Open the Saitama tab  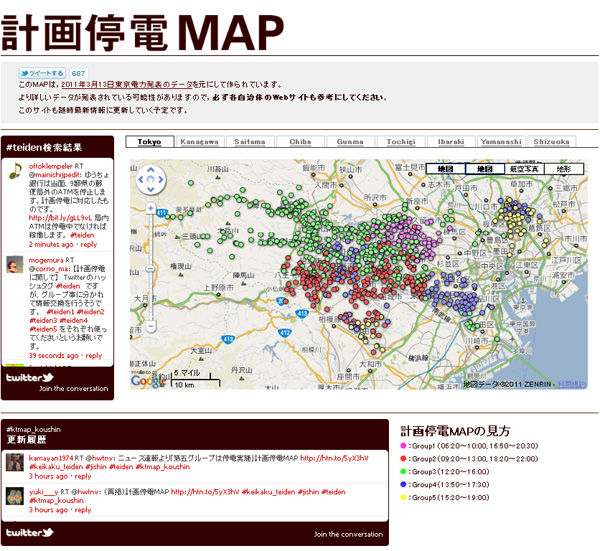pos(250,142)
